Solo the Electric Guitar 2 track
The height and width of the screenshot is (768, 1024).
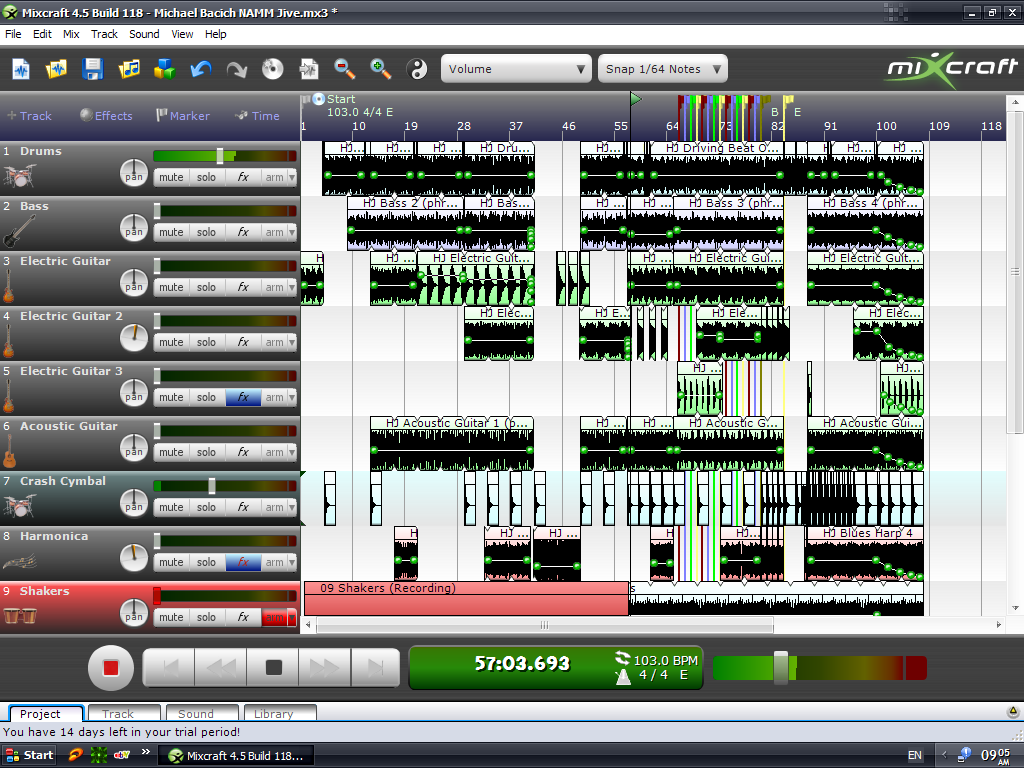tap(206, 342)
